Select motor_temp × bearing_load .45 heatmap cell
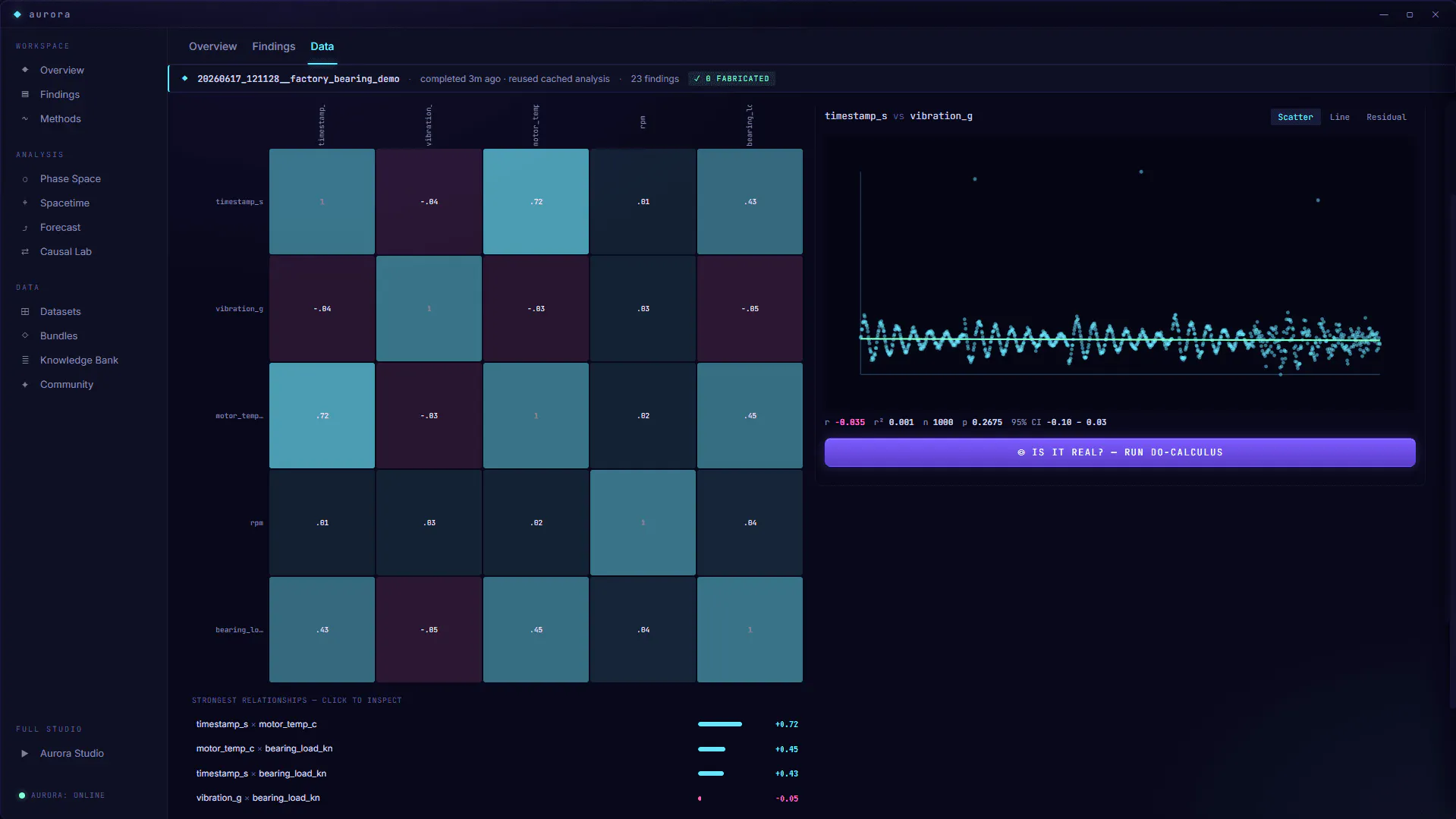The width and height of the screenshot is (1456, 819). tap(750, 415)
